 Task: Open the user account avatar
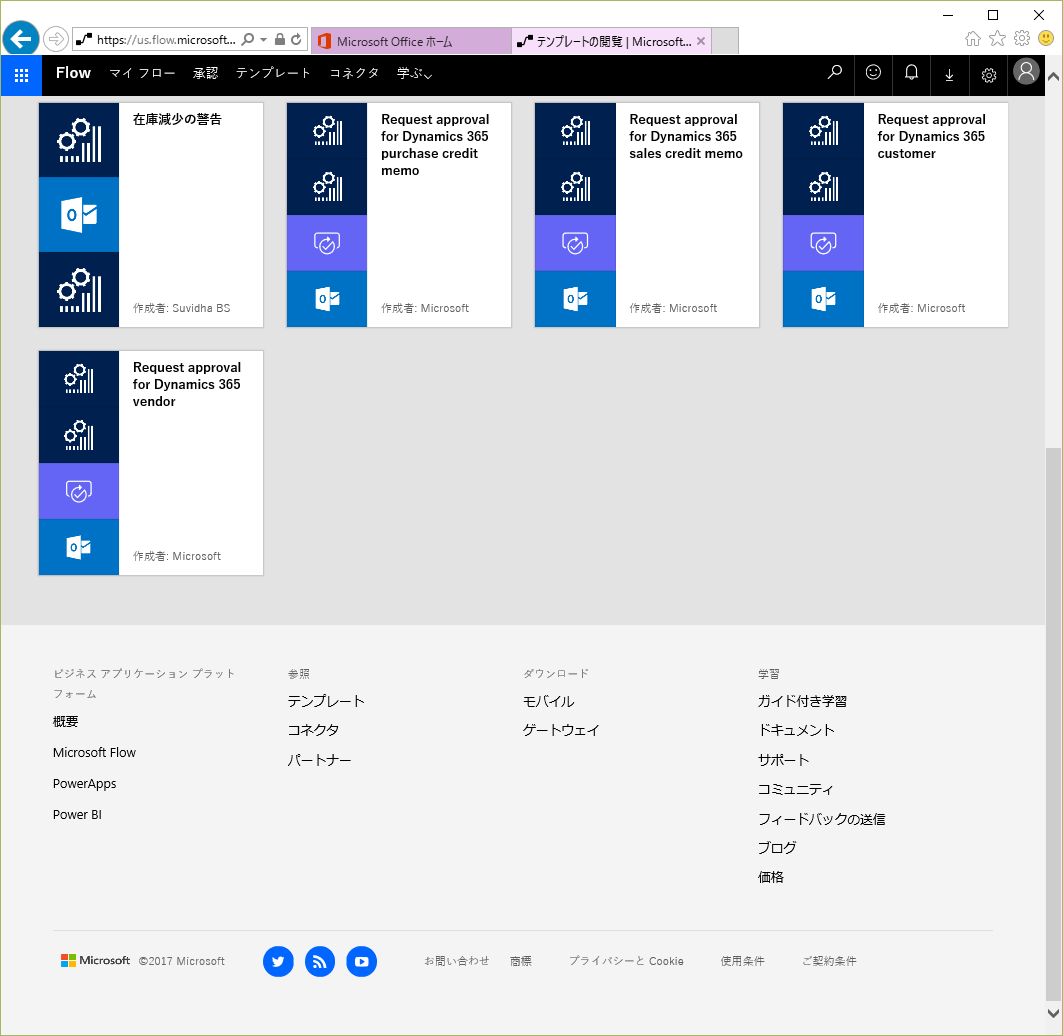[1026, 71]
